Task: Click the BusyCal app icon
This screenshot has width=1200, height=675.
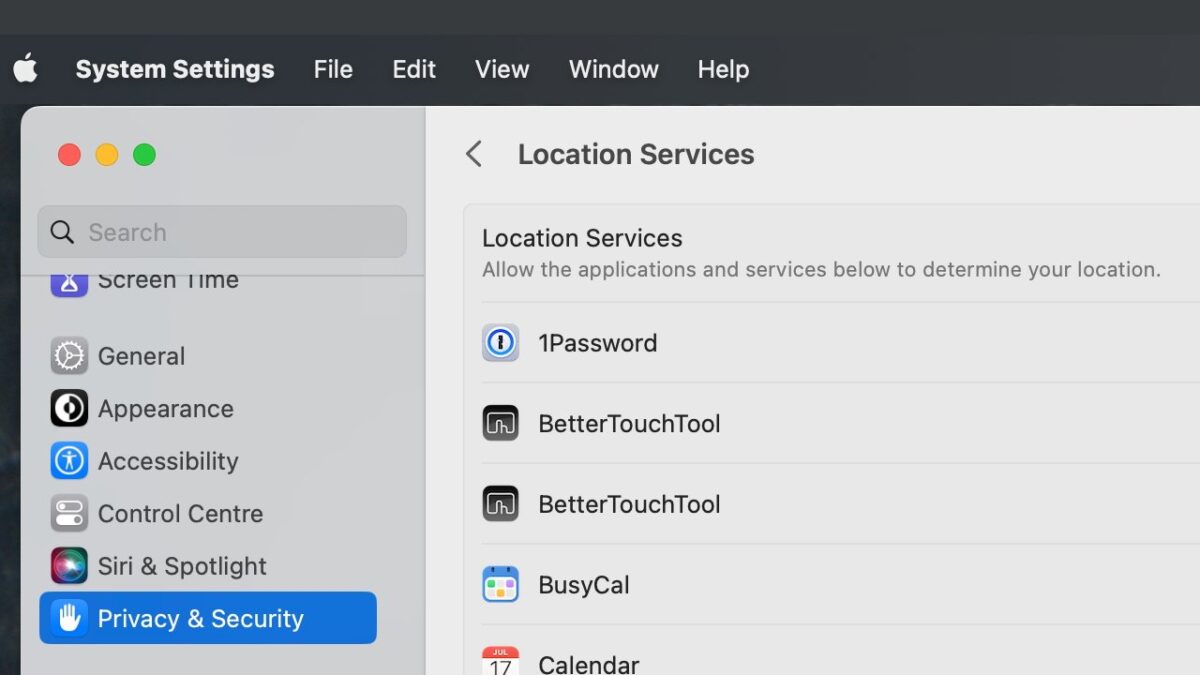Action: [x=500, y=584]
